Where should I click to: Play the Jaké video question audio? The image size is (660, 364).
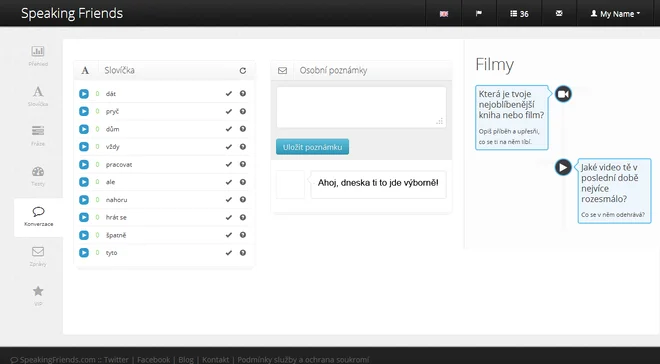click(x=563, y=167)
